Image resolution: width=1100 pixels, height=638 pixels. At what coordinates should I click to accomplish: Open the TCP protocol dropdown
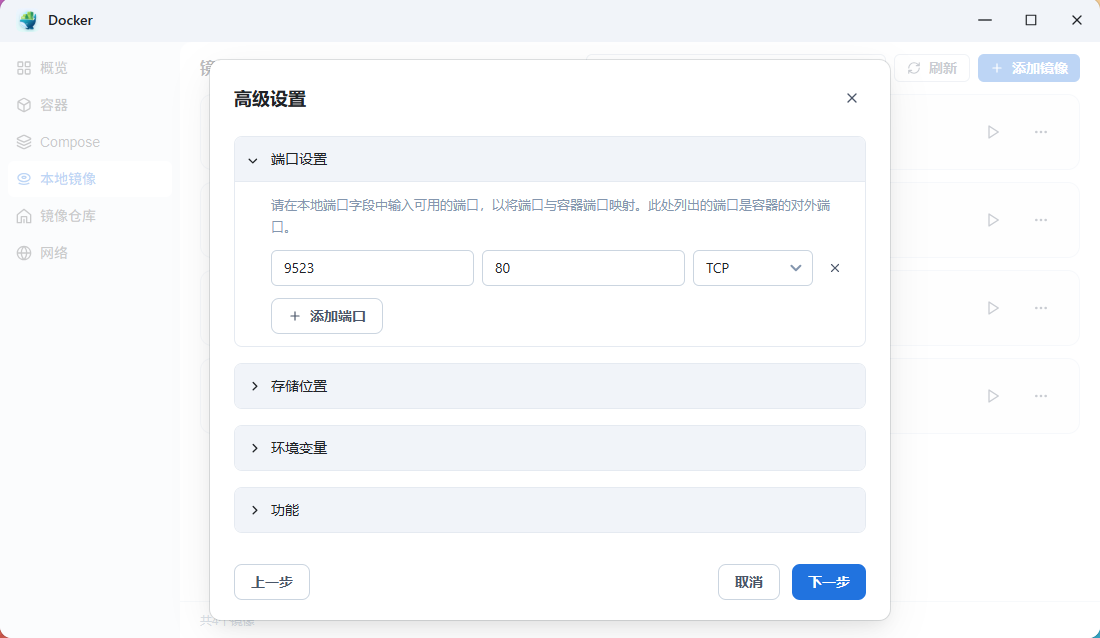(752, 268)
